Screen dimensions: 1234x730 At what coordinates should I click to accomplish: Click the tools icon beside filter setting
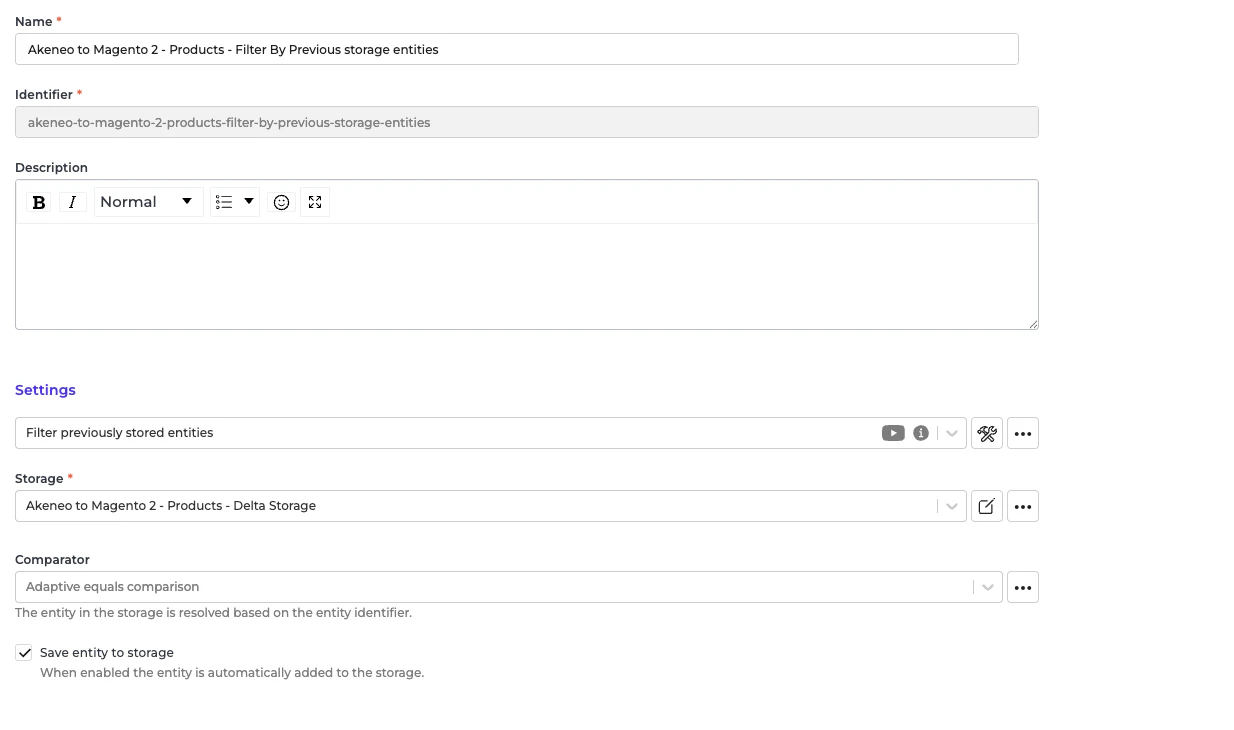tap(987, 433)
